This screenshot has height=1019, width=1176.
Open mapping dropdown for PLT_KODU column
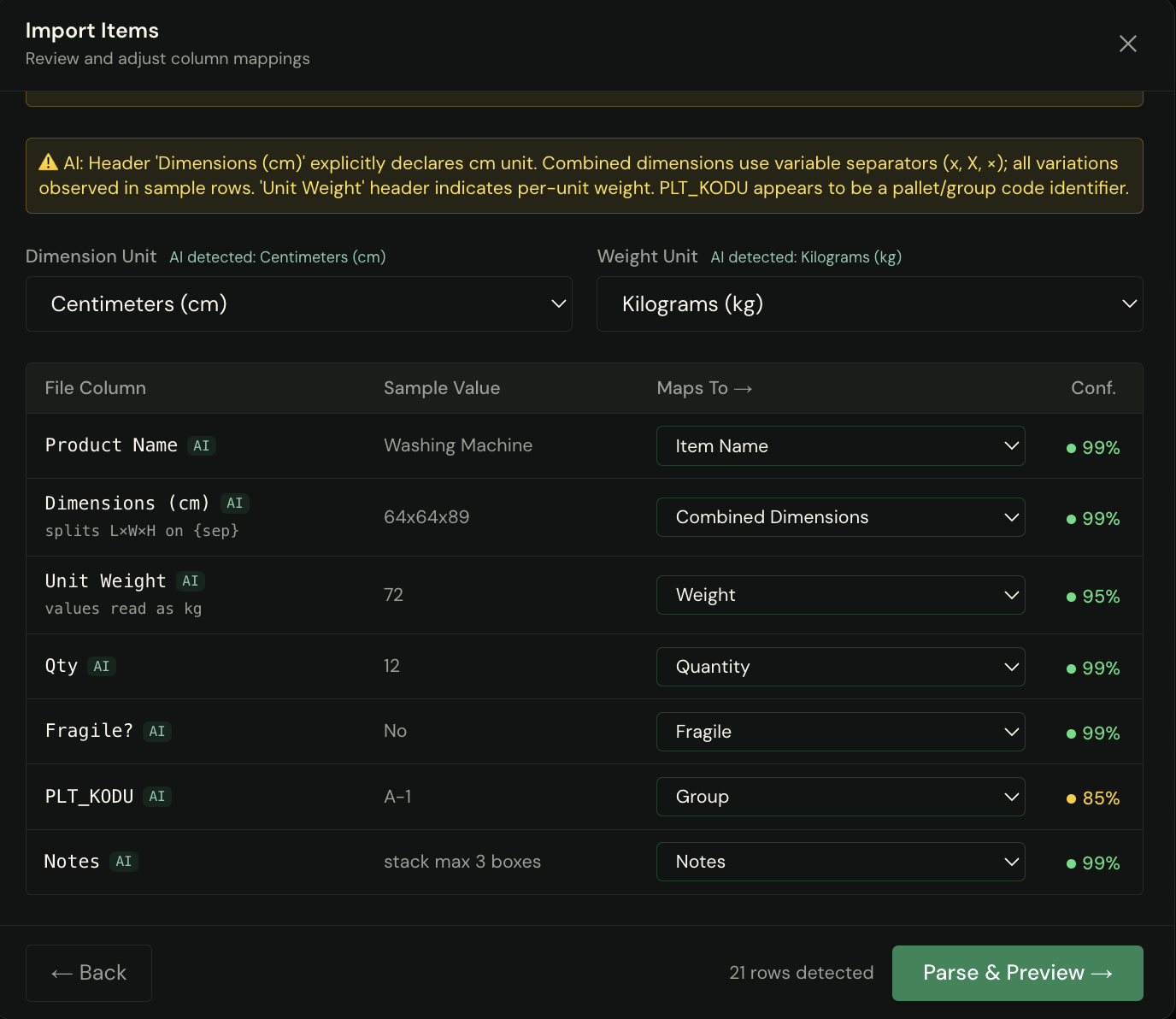[841, 797]
